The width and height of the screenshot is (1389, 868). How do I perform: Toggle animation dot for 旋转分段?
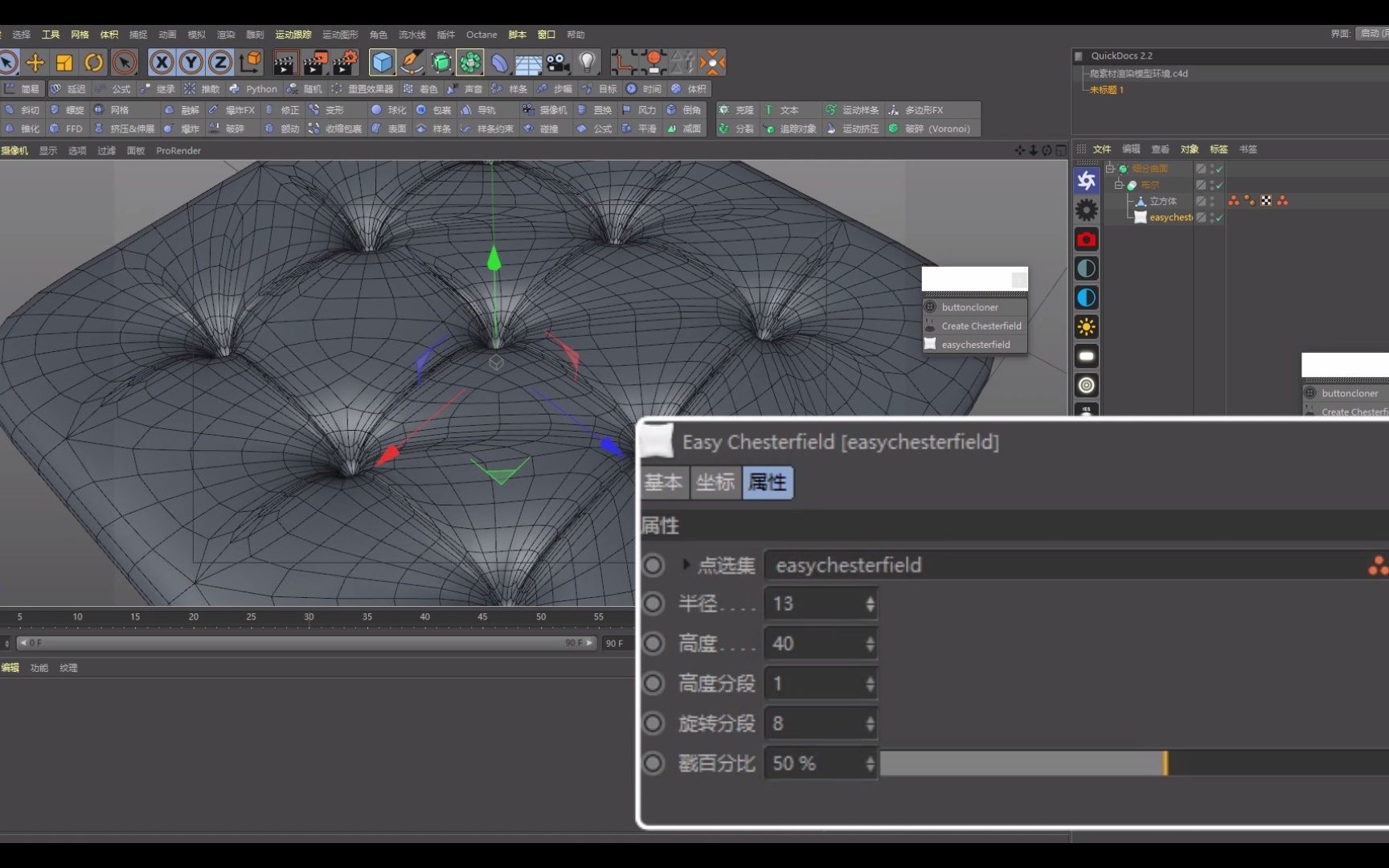(x=654, y=723)
